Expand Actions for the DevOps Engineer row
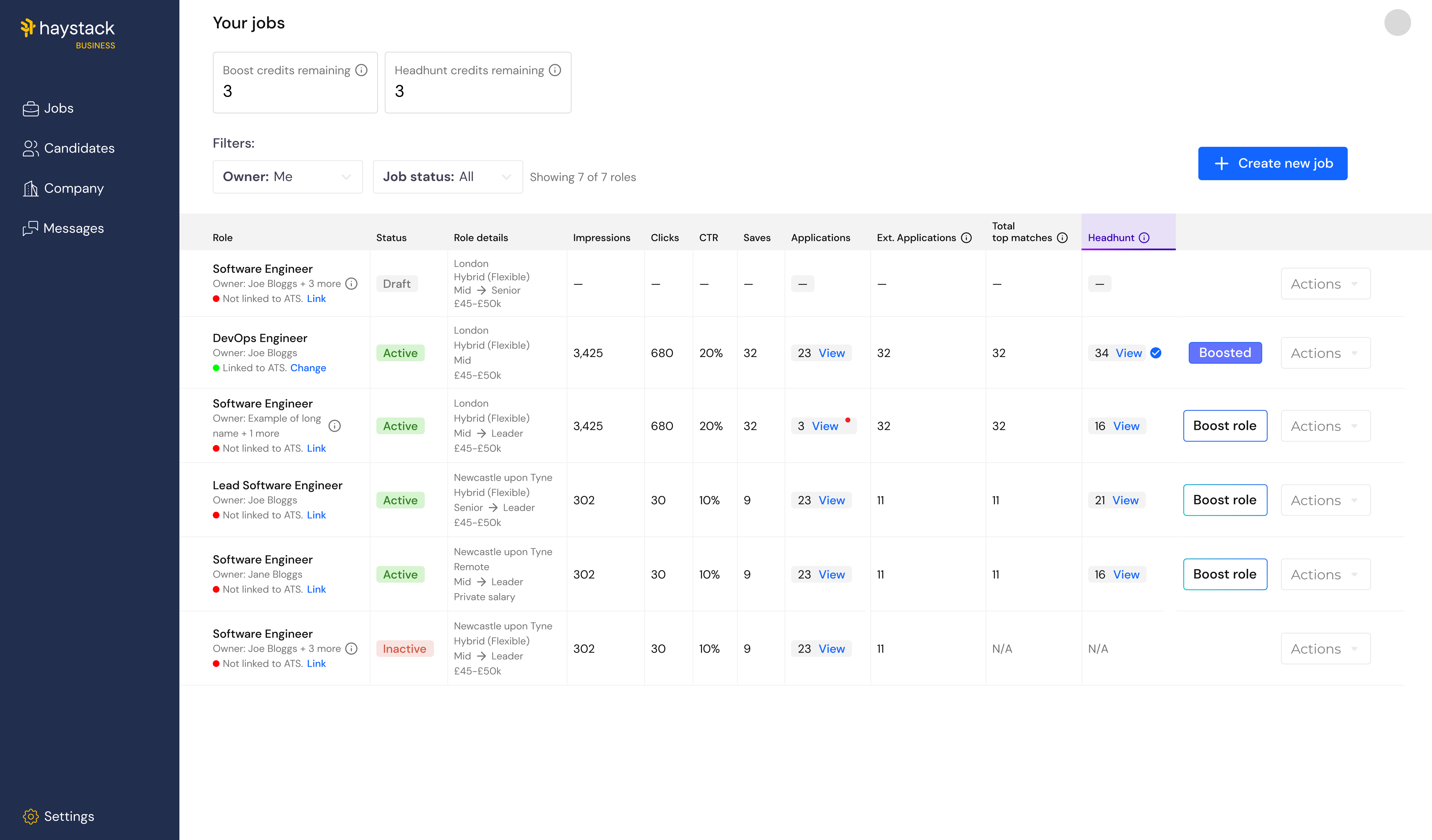The width and height of the screenshot is (1432, 840). [1325, 353]
